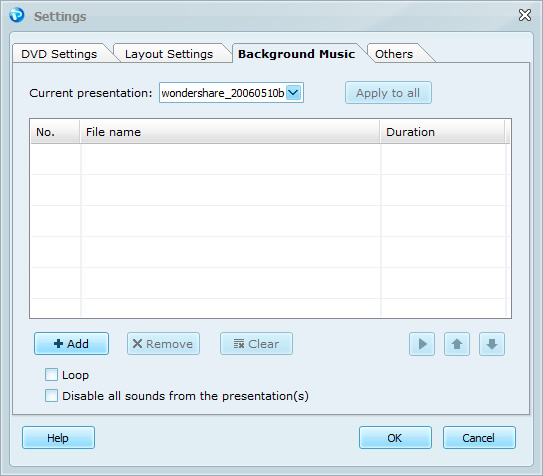Remove the selected music file
543x476 pixels.
(x=163, y=344)
